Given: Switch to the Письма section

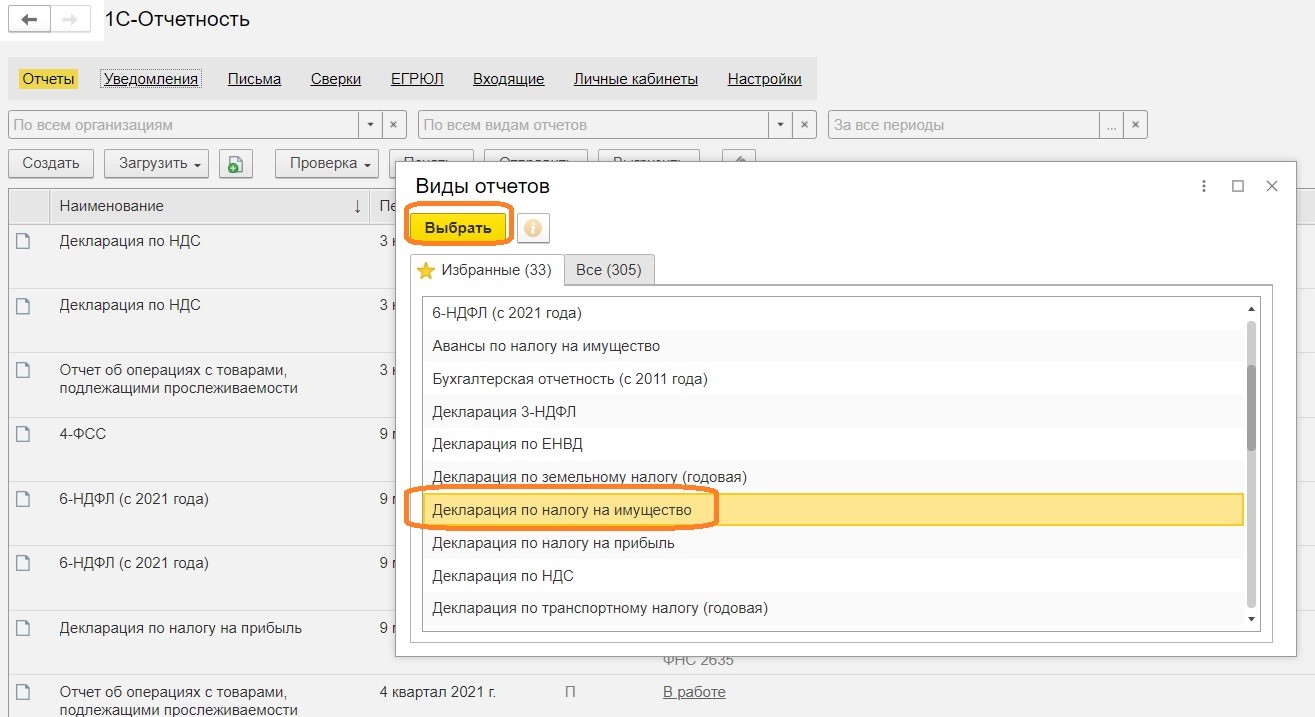Looking at the screenshot, I should click(x=254, y=79).
